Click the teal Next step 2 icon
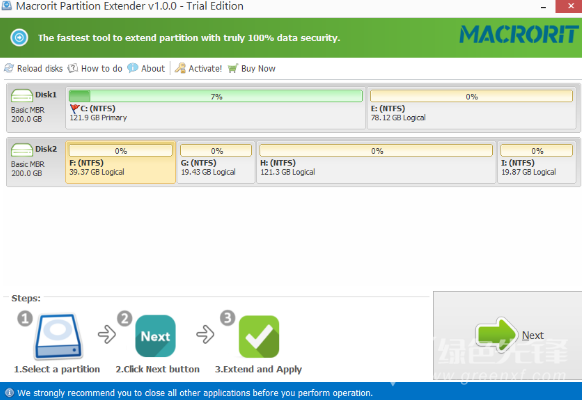The width and height of the screenshot is (582, 400). (156, 336)
